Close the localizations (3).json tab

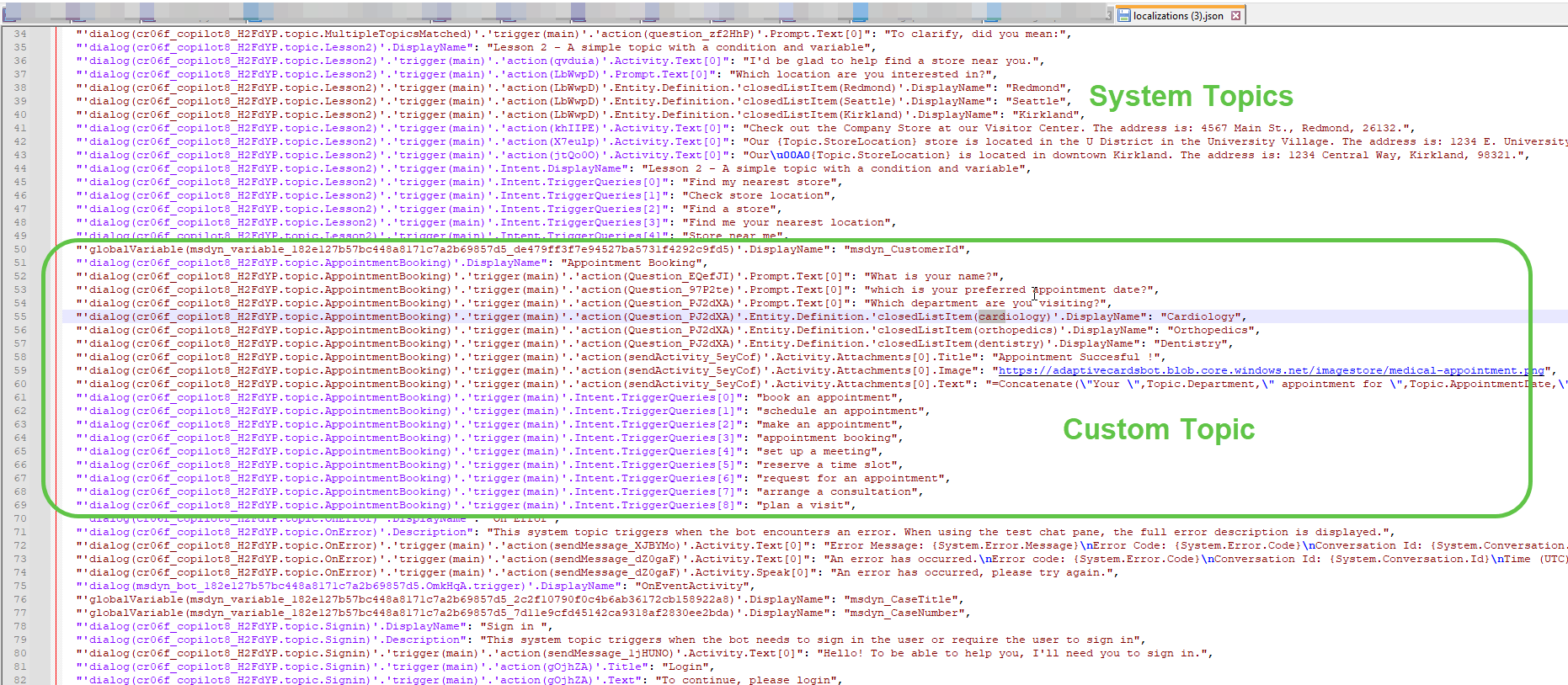(1235, 15)
